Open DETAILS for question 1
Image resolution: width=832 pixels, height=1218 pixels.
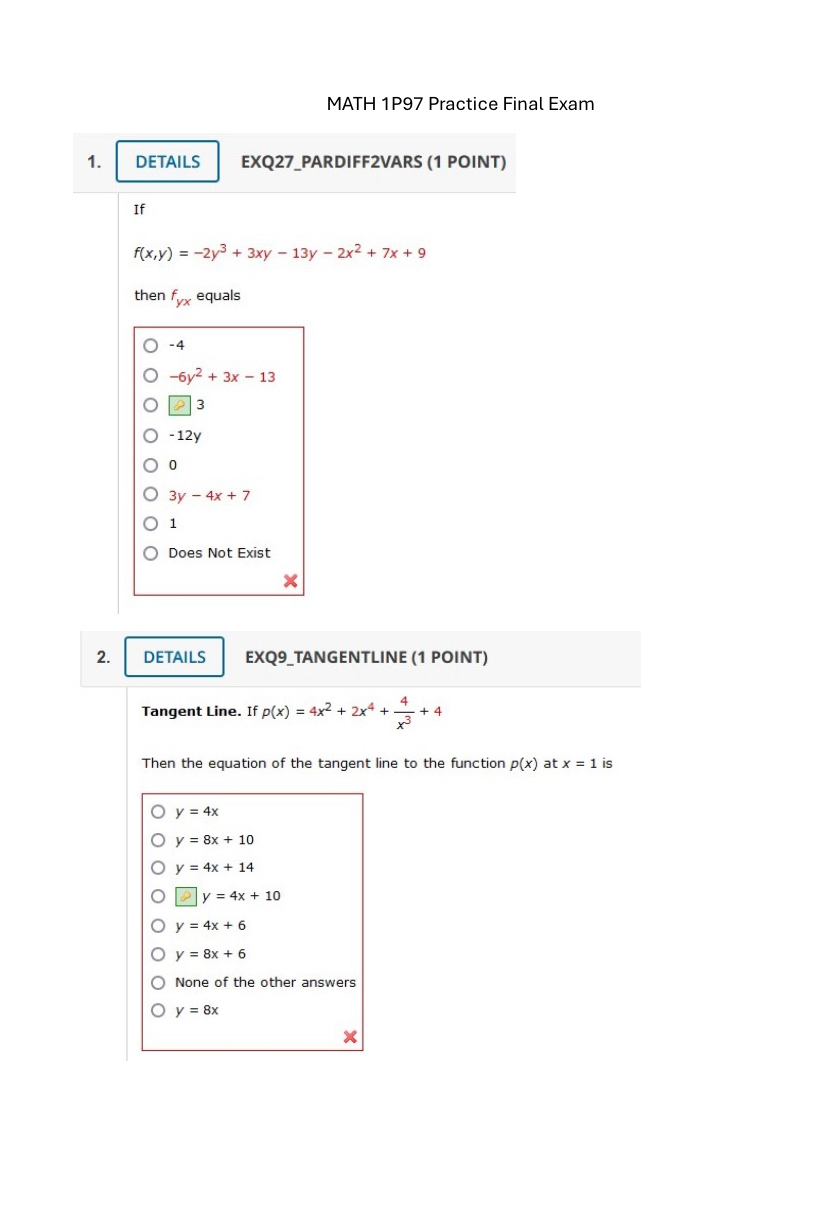point(167,161)
